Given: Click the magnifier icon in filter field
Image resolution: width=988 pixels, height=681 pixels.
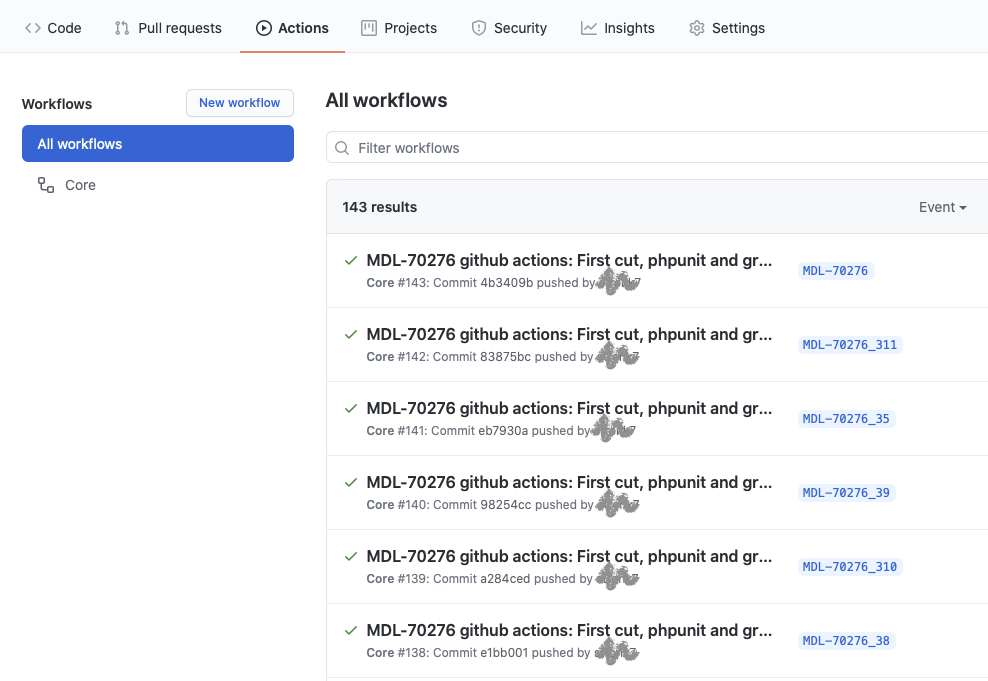Looking at the screenshot, I should [x=341, y=147].
